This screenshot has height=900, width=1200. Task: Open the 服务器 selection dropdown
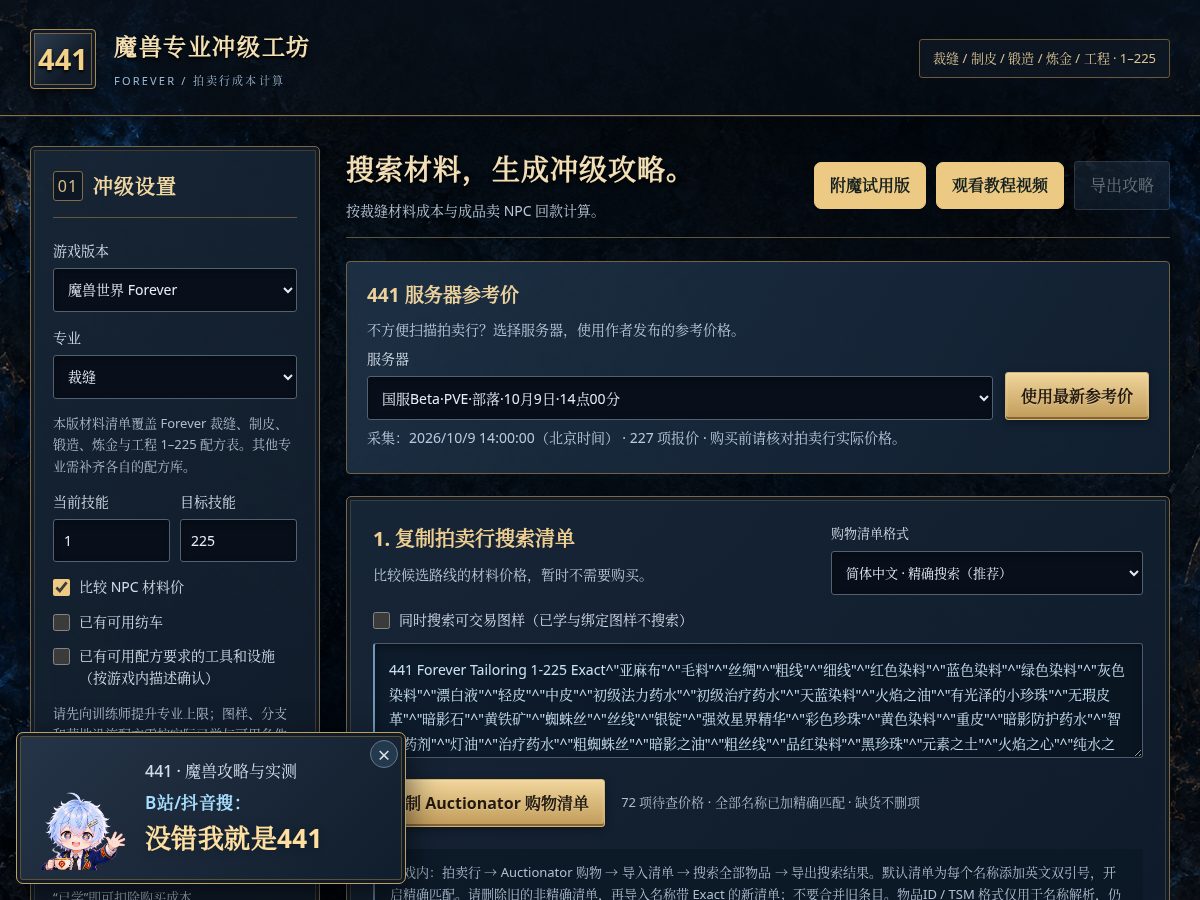click(x=680, y=398)
